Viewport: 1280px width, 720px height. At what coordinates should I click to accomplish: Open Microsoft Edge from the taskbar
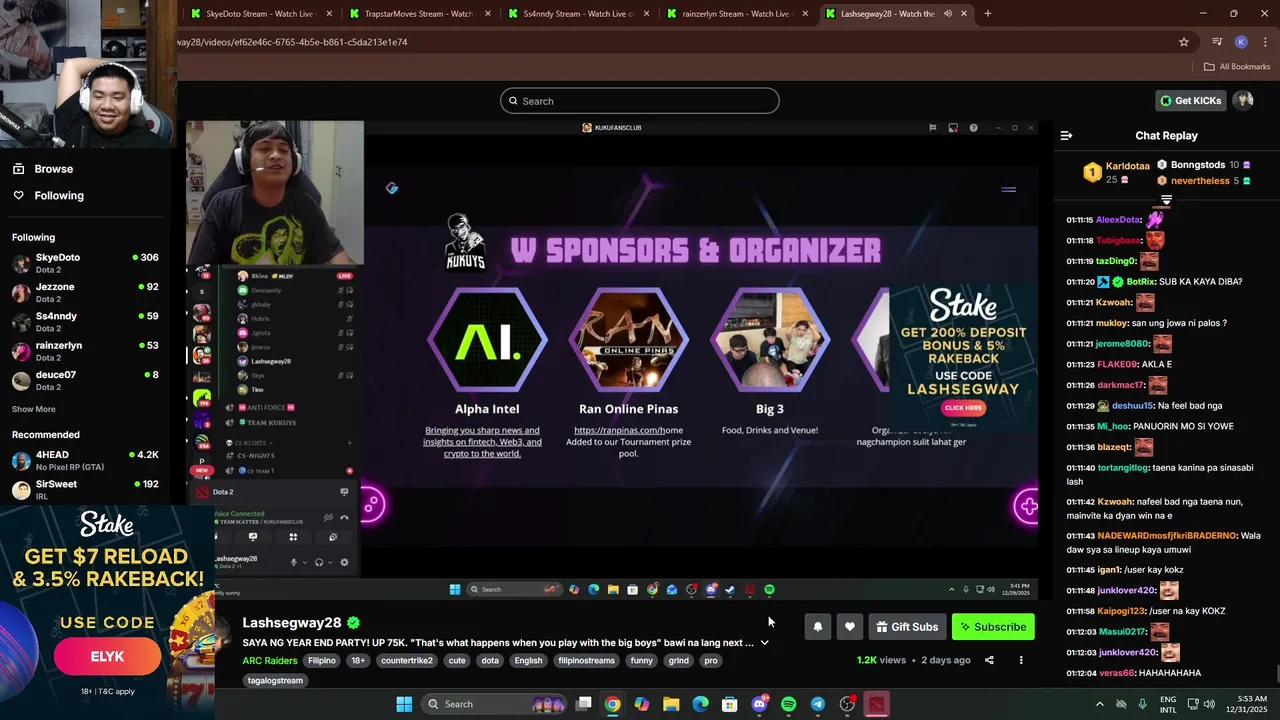[700, 704]
